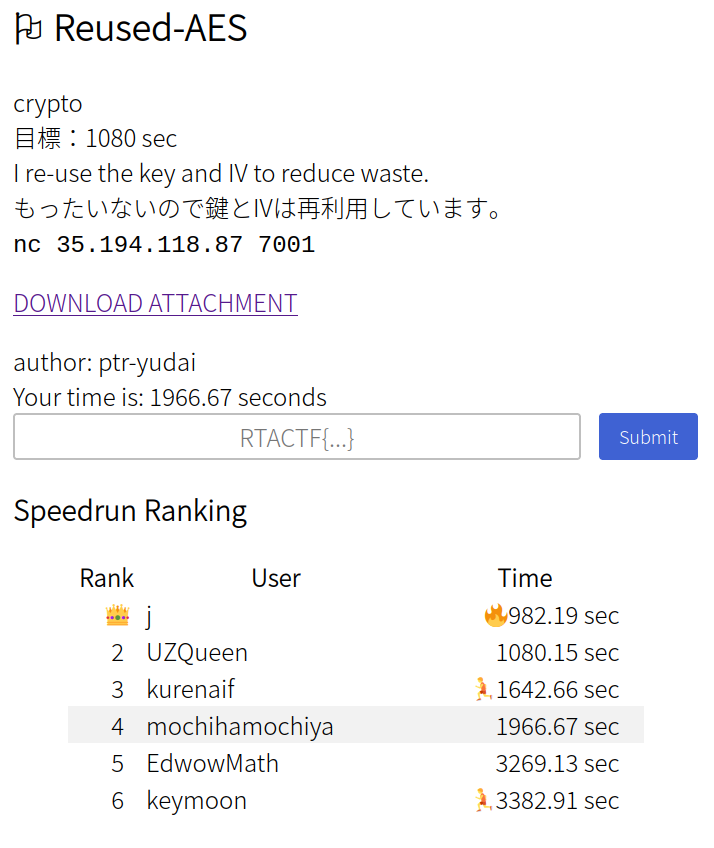Select the nc 35.194.118.87 7001 command text
This screenshot has height=848, width=714.
pos(164,244)
